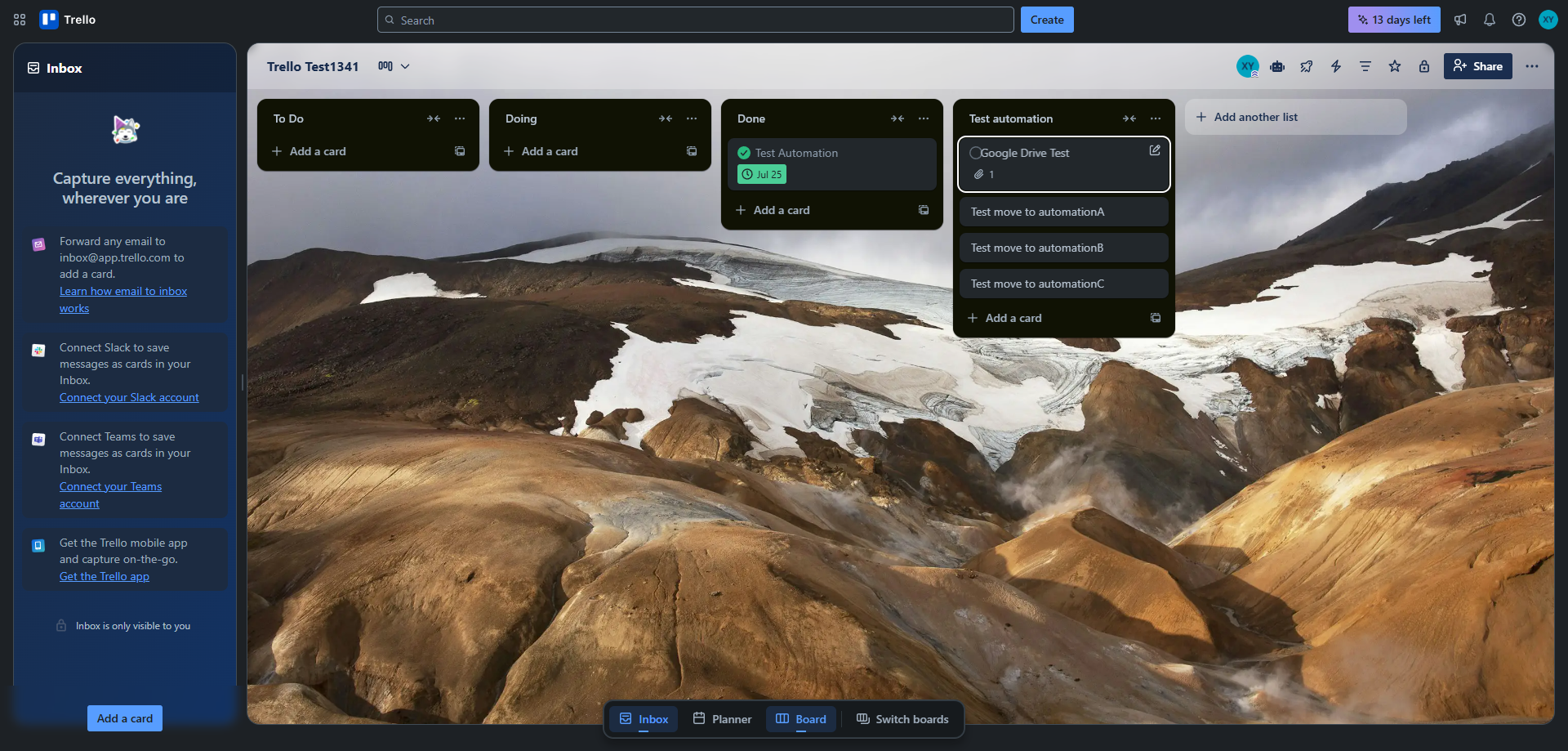The width and height of the screenshot is (1568, 751).
Task: Open the board view switcher dropdown
Action: coord(394,66)
